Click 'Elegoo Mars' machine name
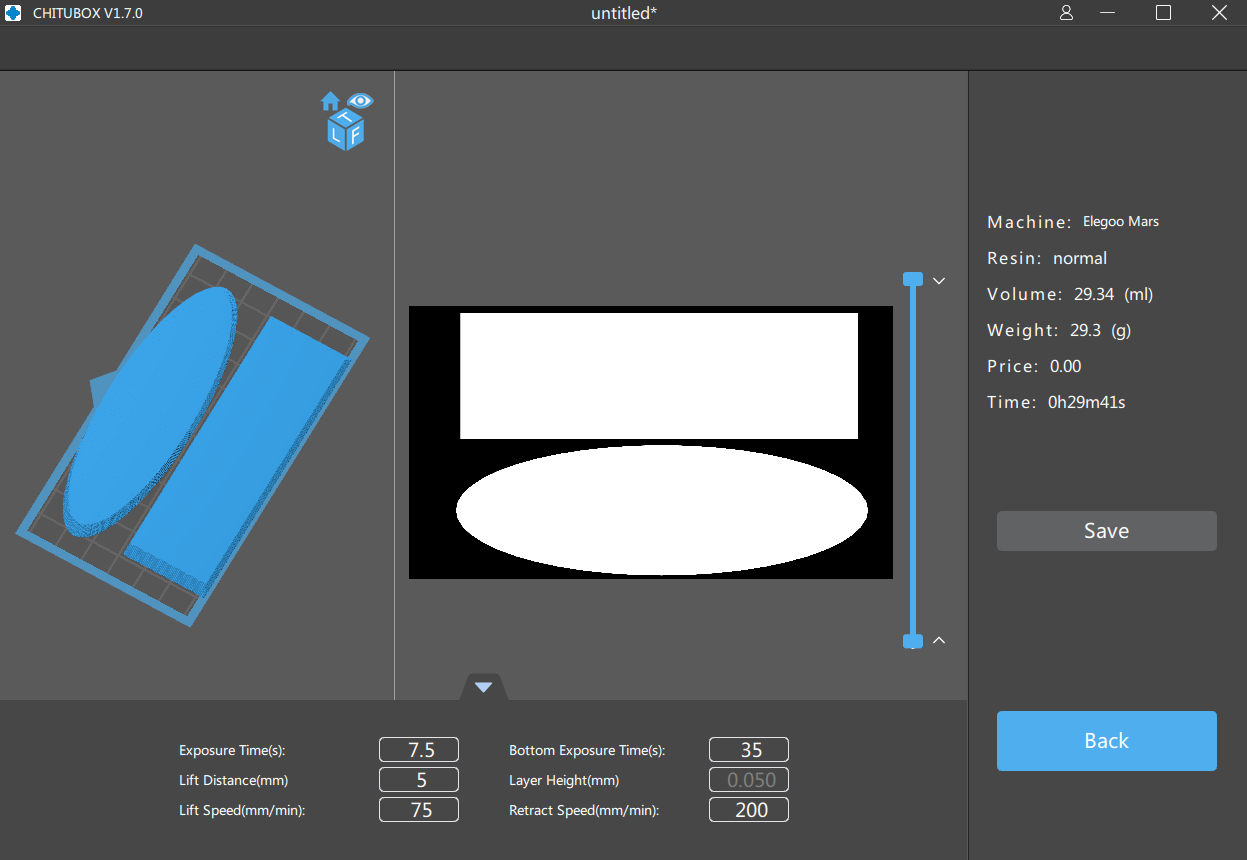This screenshot has width=1247, height=860. coord(1121,222)
